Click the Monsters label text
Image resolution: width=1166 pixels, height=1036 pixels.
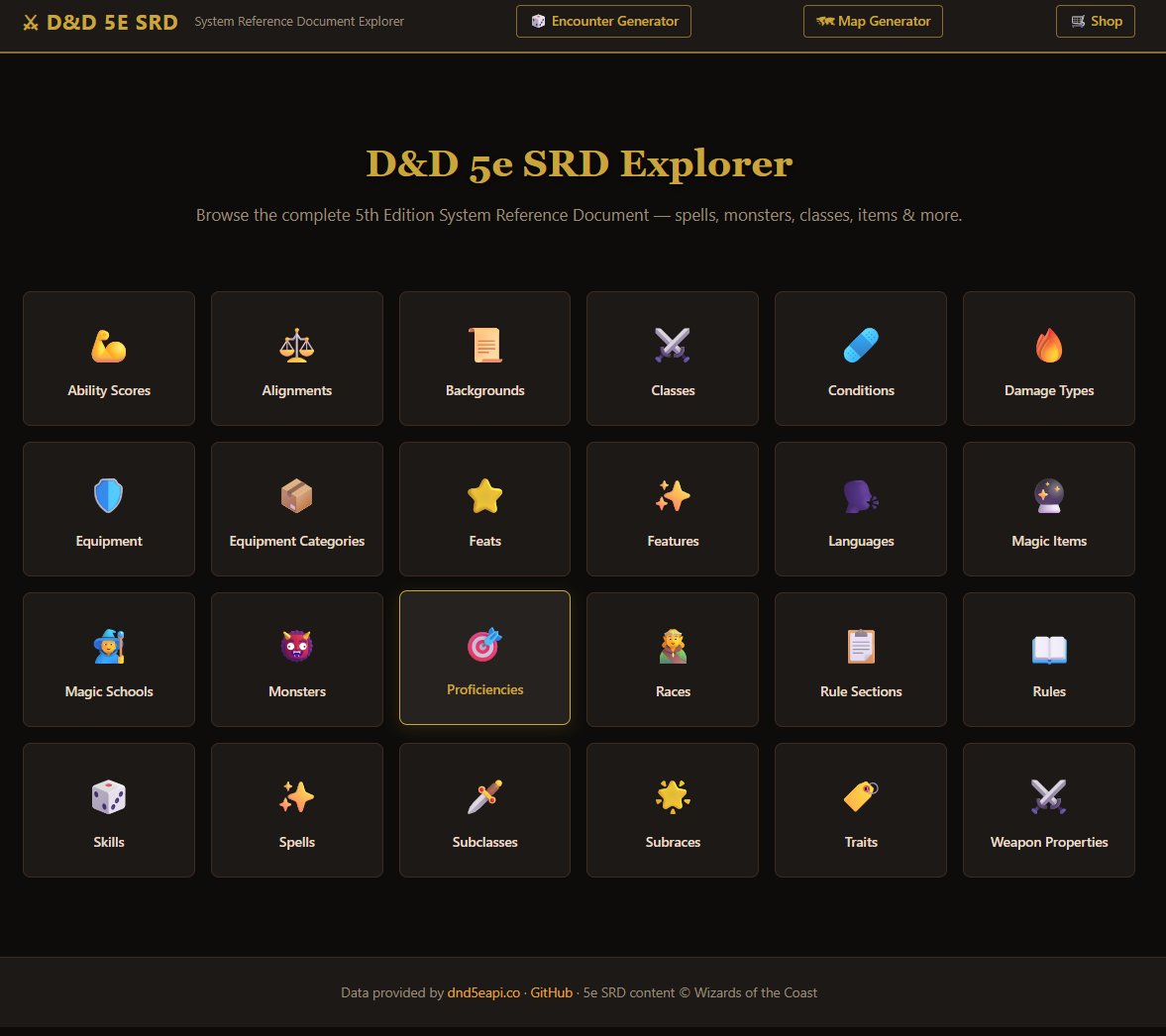click(297, 691)
